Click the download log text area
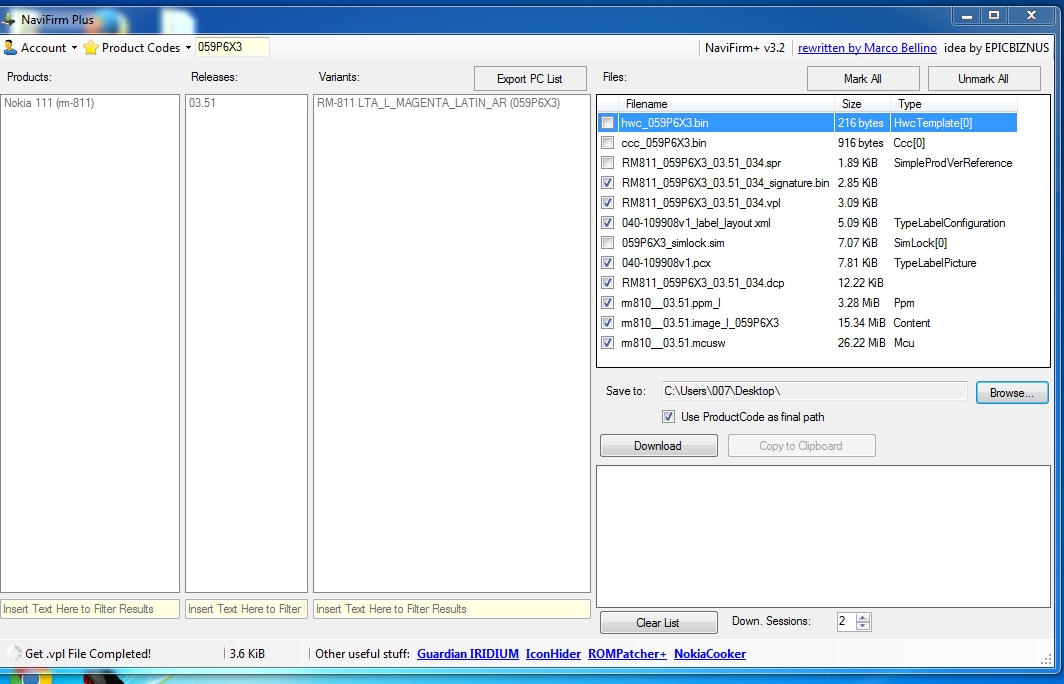Image resolution: width=1064 pixels, height=684 pixels. pyautogui.click(x=824, y=536)
